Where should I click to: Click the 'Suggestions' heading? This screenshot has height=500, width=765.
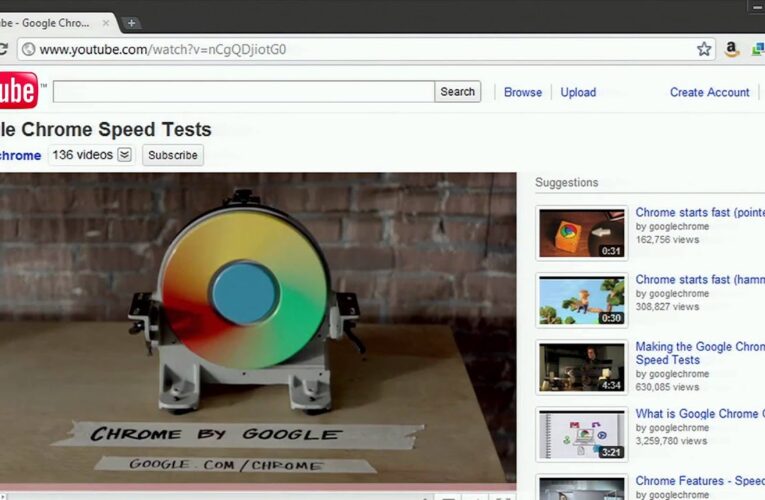point(566,182)
